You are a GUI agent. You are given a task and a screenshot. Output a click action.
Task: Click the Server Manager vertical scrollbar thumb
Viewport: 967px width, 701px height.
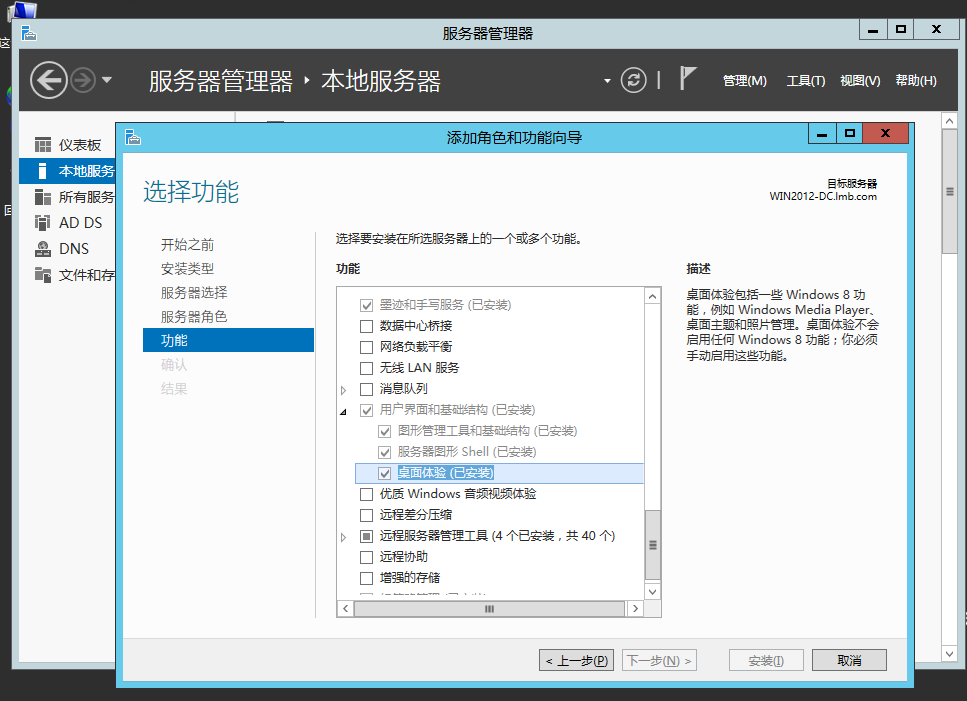click(949, 192)
